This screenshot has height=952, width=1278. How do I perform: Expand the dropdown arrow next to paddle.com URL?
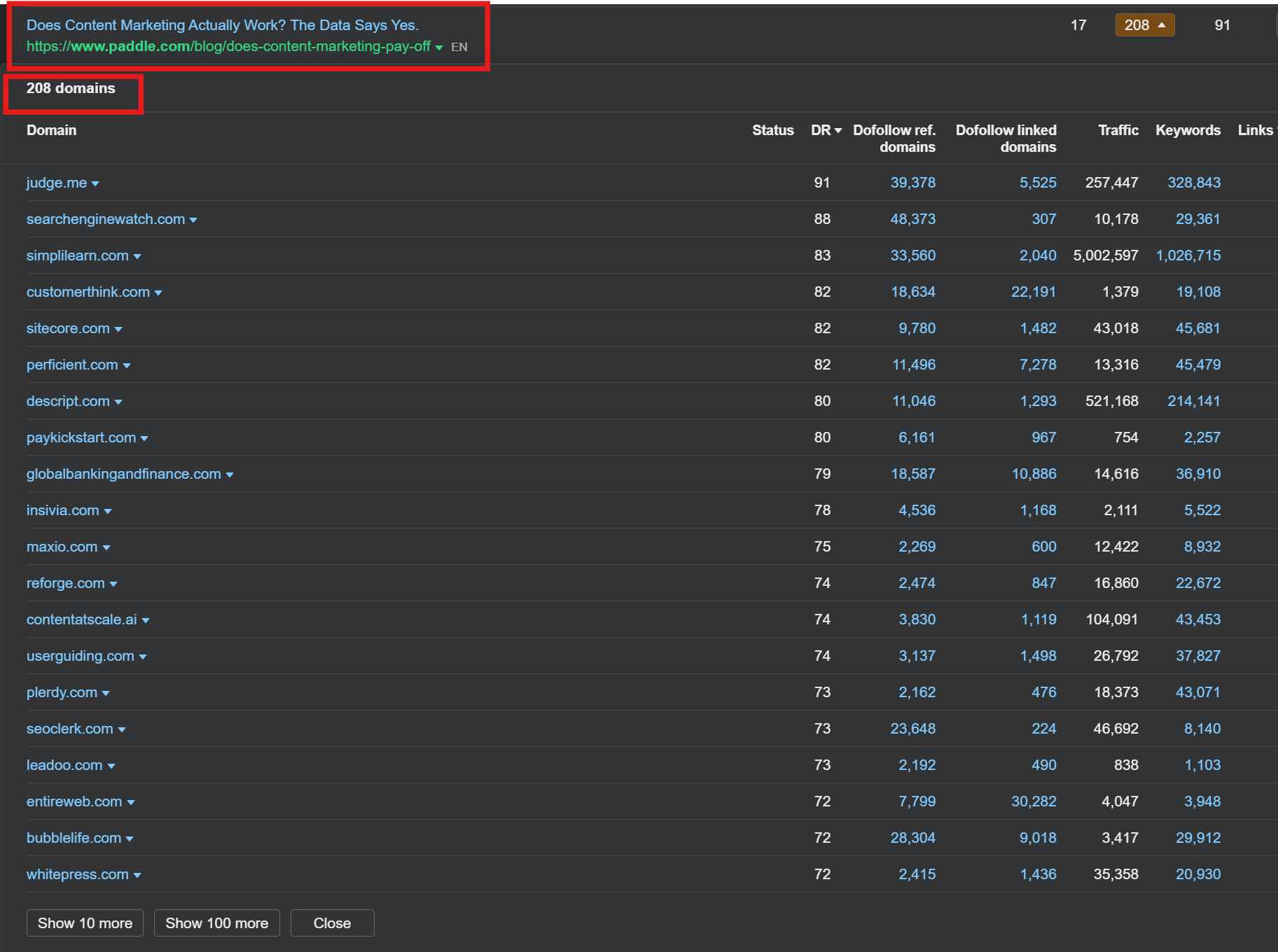[439, 48]
